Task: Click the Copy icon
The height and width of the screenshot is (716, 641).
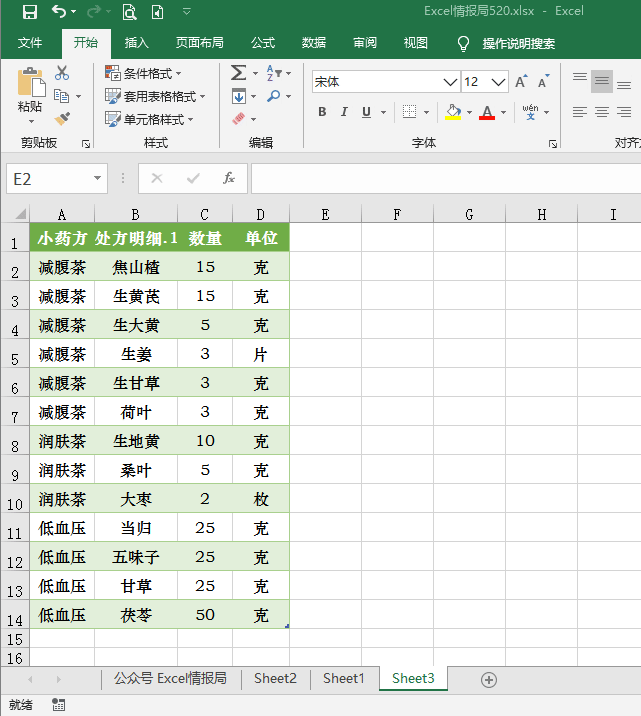Action: (x=61, y=96)
